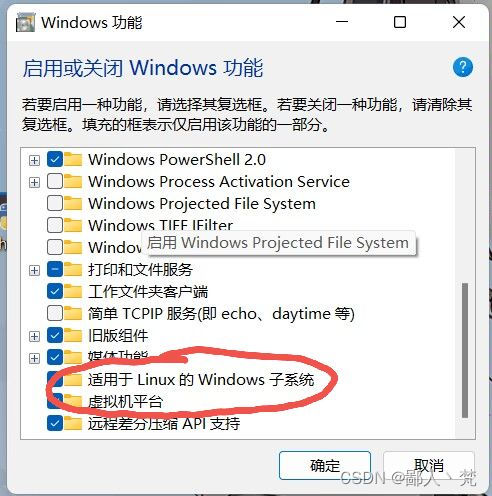Select 适用于 Linux 的 Windows 子系统 item

point(201,379)
